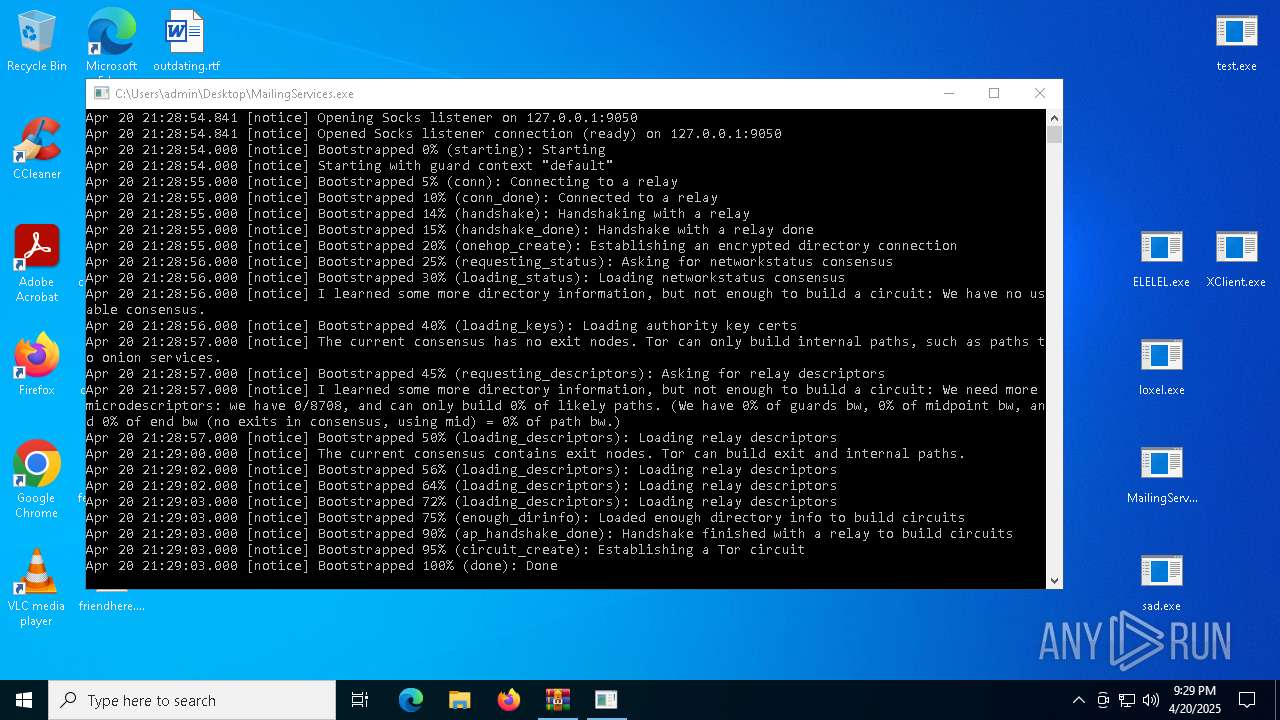Open Firefox from the taskbar

pos(509,700)
